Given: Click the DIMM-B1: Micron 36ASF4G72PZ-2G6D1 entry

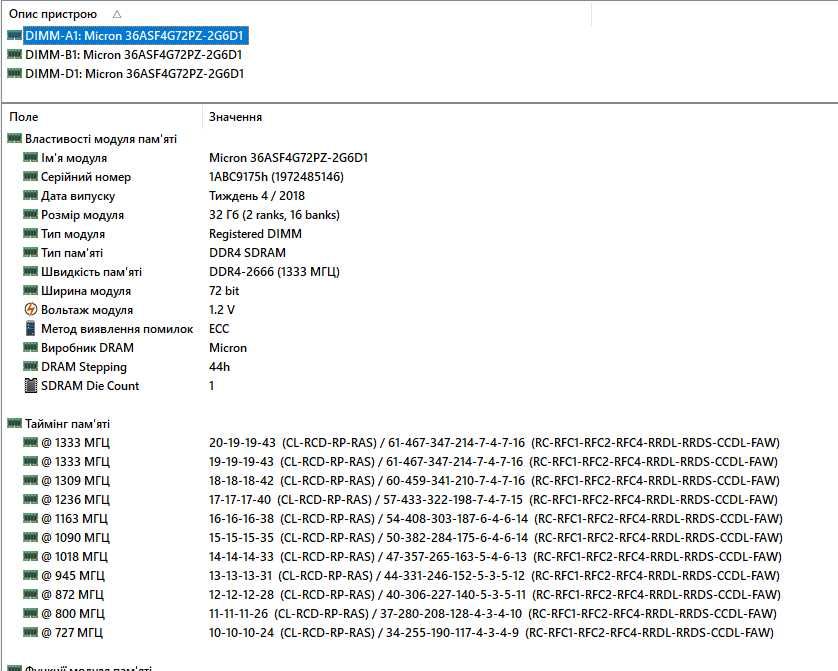Looking at the screenshot, I should [x=134, y=54].
